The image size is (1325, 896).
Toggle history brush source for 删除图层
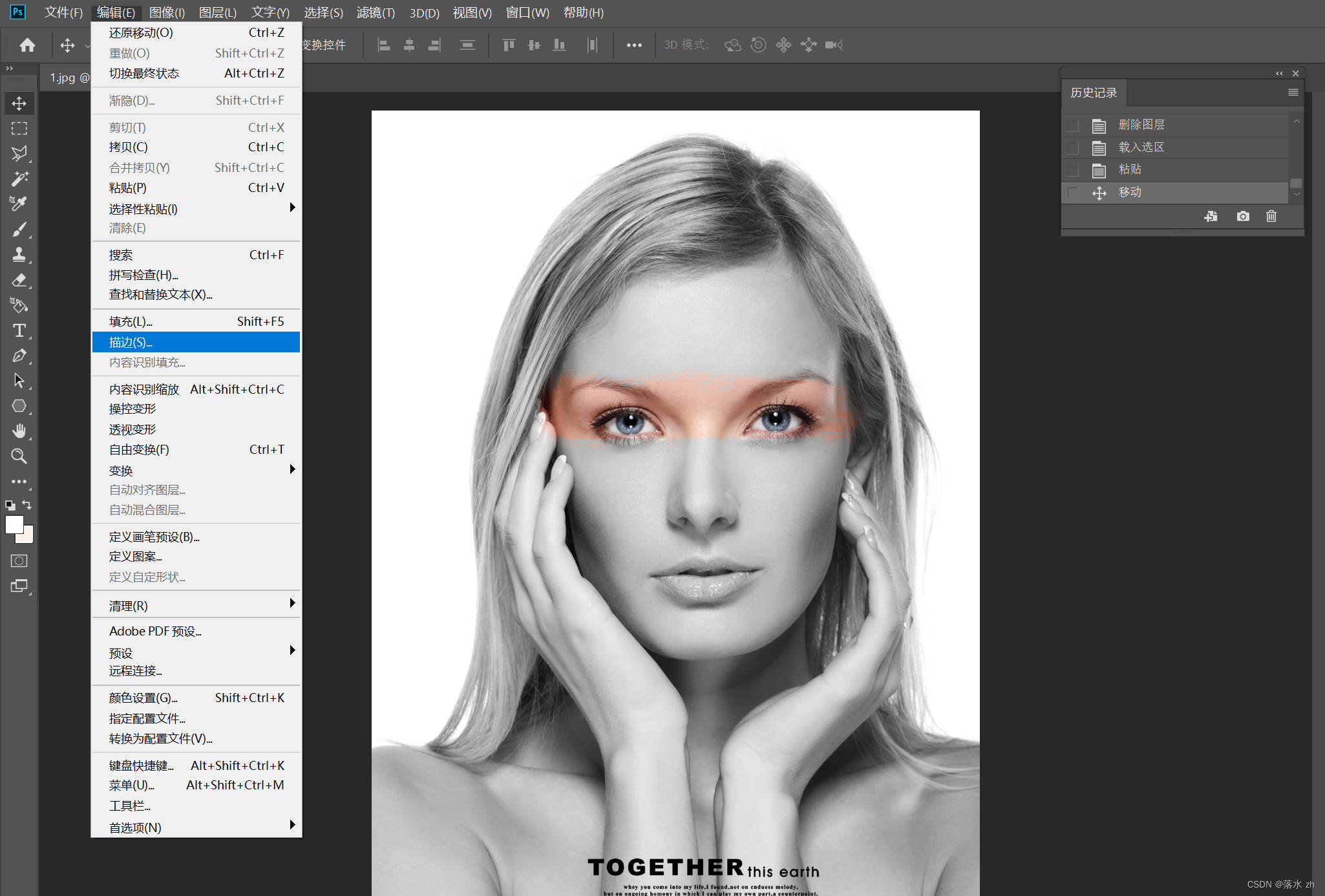tap(1073, 125)
